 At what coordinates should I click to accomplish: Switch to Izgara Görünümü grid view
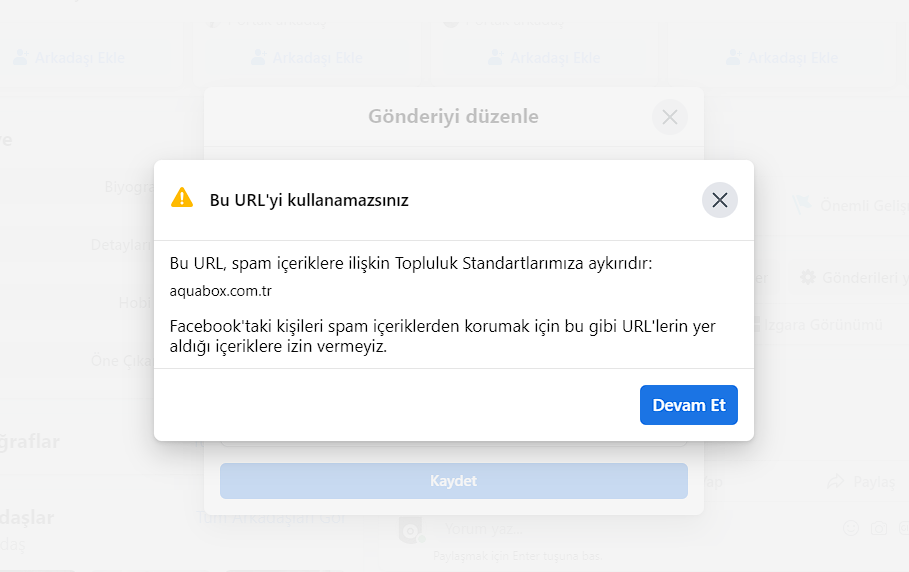click(817, 325)
